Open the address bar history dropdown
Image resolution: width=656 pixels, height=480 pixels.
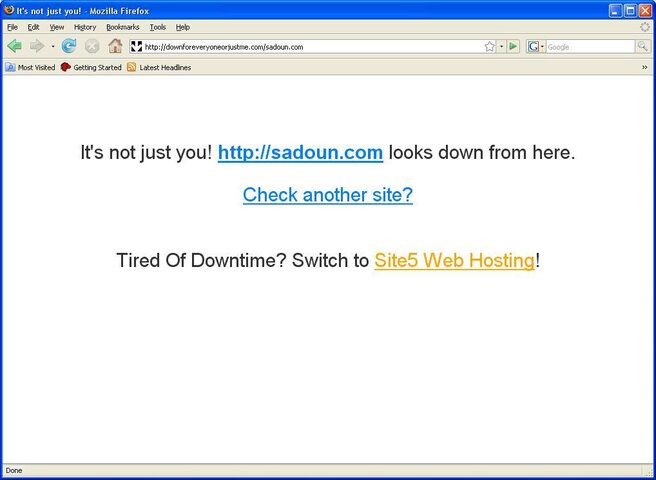point(502,46)
